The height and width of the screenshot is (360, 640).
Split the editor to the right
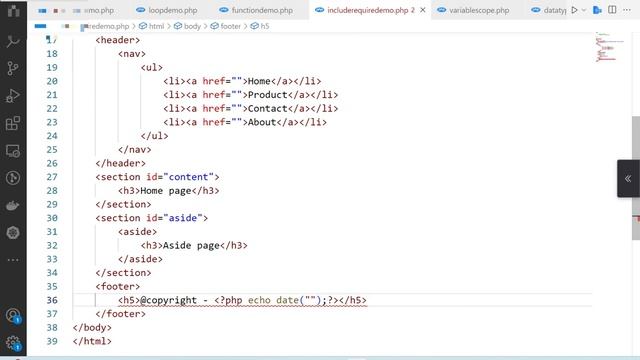pyautogui.click(x=612, y=10)
